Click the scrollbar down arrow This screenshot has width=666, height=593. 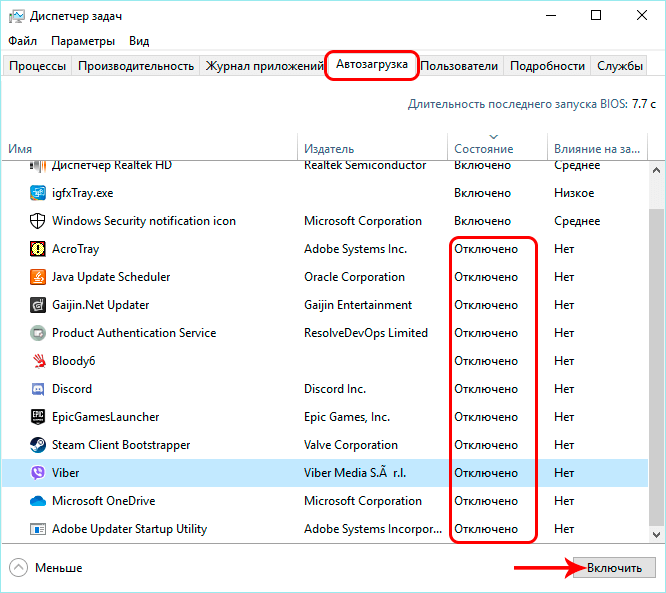pyautogui.click(x=656, y=534)
